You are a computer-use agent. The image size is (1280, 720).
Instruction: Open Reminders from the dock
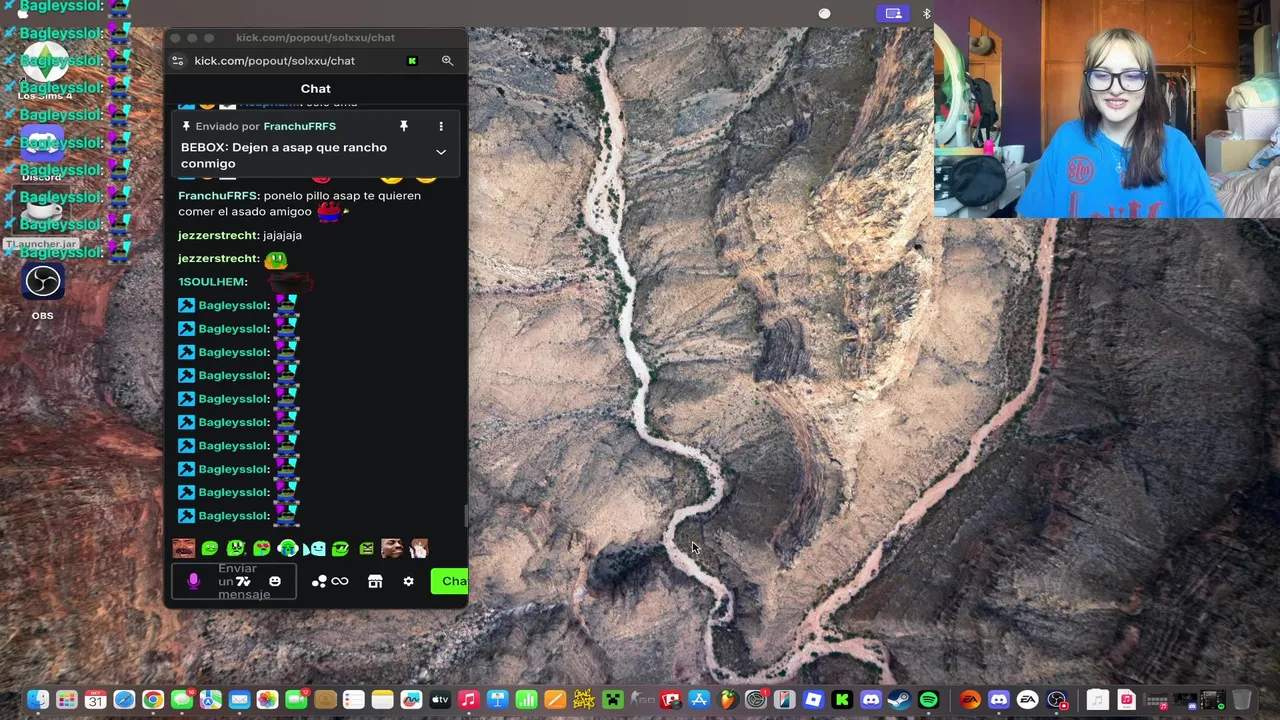click(353, 700)
